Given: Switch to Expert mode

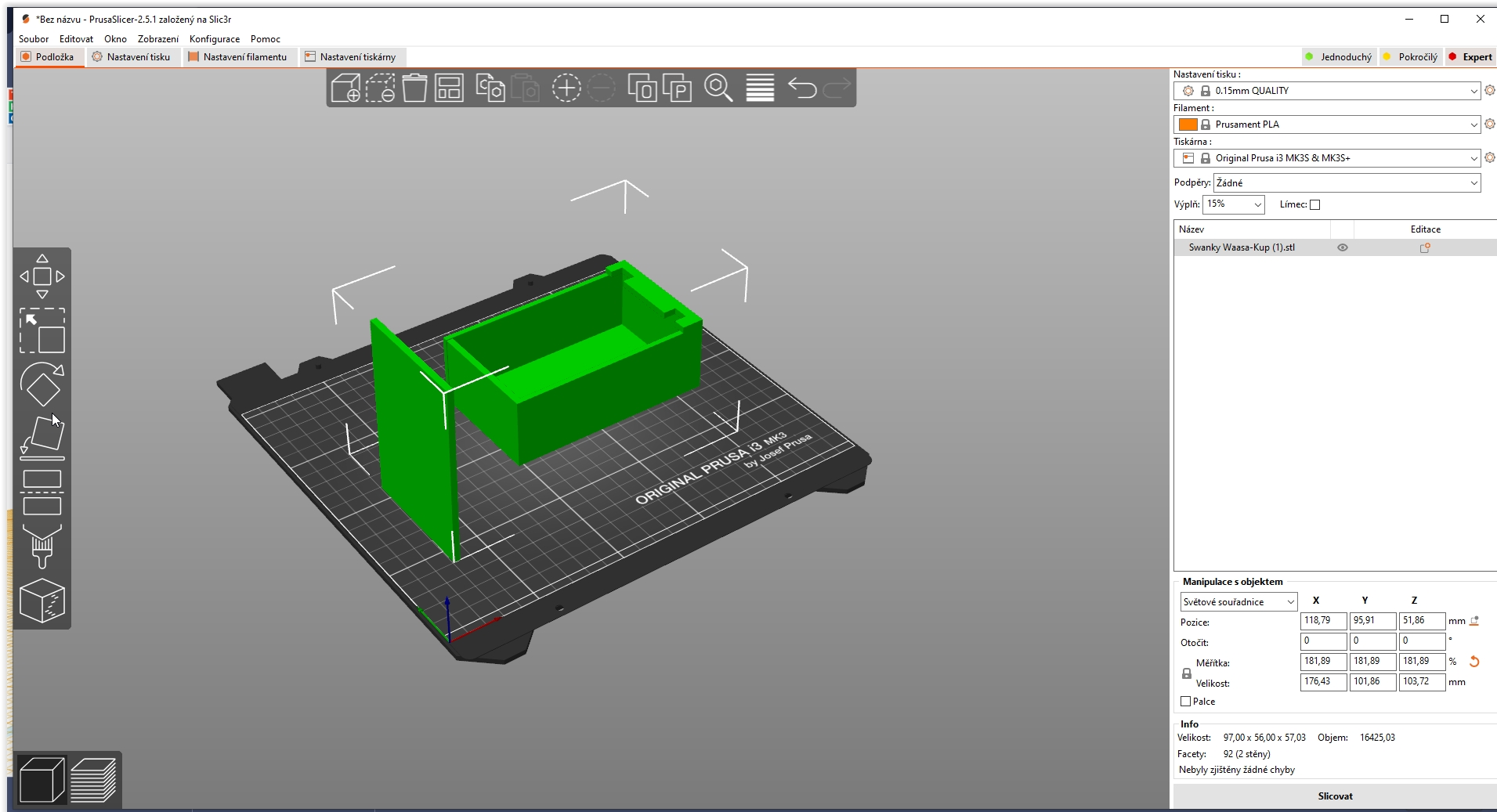Looking at the screenshot, I should [x=1470, y=57].
